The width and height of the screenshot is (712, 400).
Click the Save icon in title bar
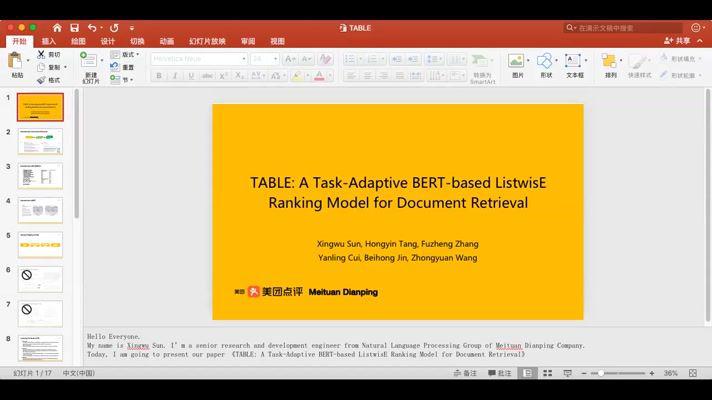(73, 28)
